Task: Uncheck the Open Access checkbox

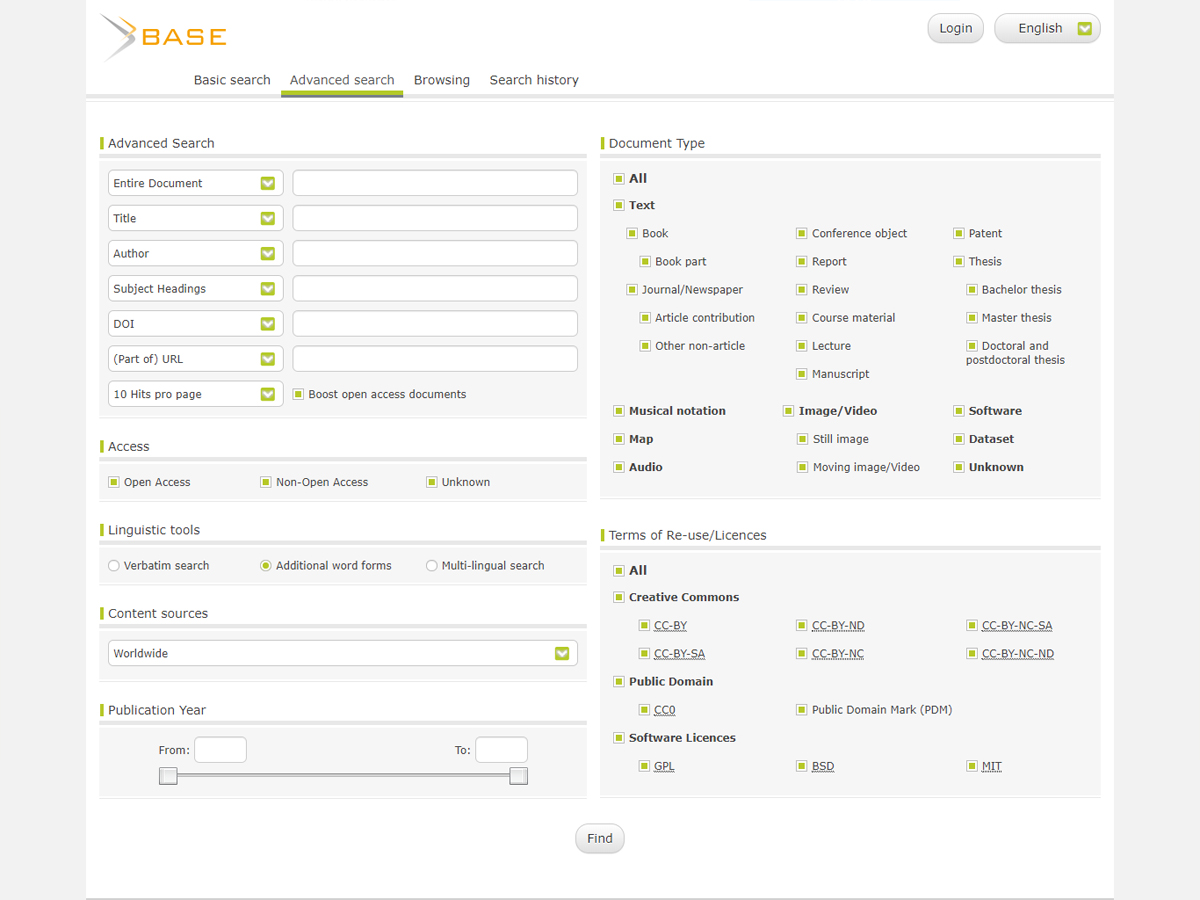Action: [x=114, y=482]
